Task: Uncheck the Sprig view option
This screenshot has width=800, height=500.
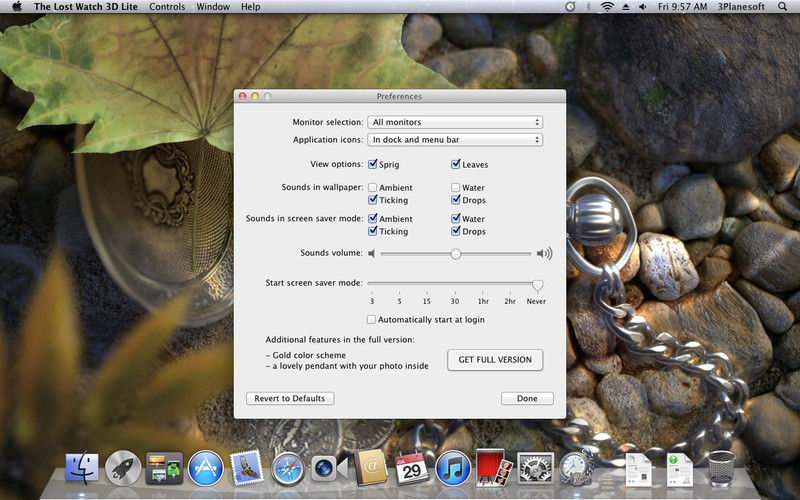Action: (x=372, y=164)
